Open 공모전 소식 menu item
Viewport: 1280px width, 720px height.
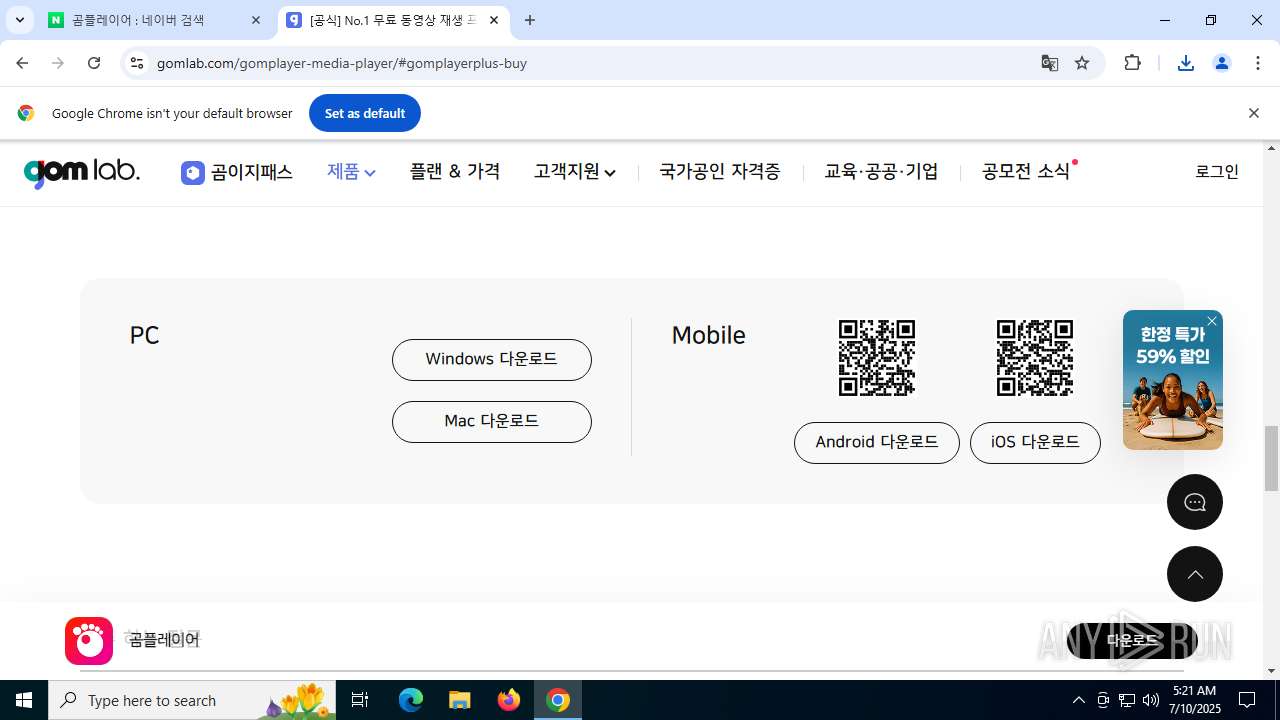click(x=1027, y=172)
